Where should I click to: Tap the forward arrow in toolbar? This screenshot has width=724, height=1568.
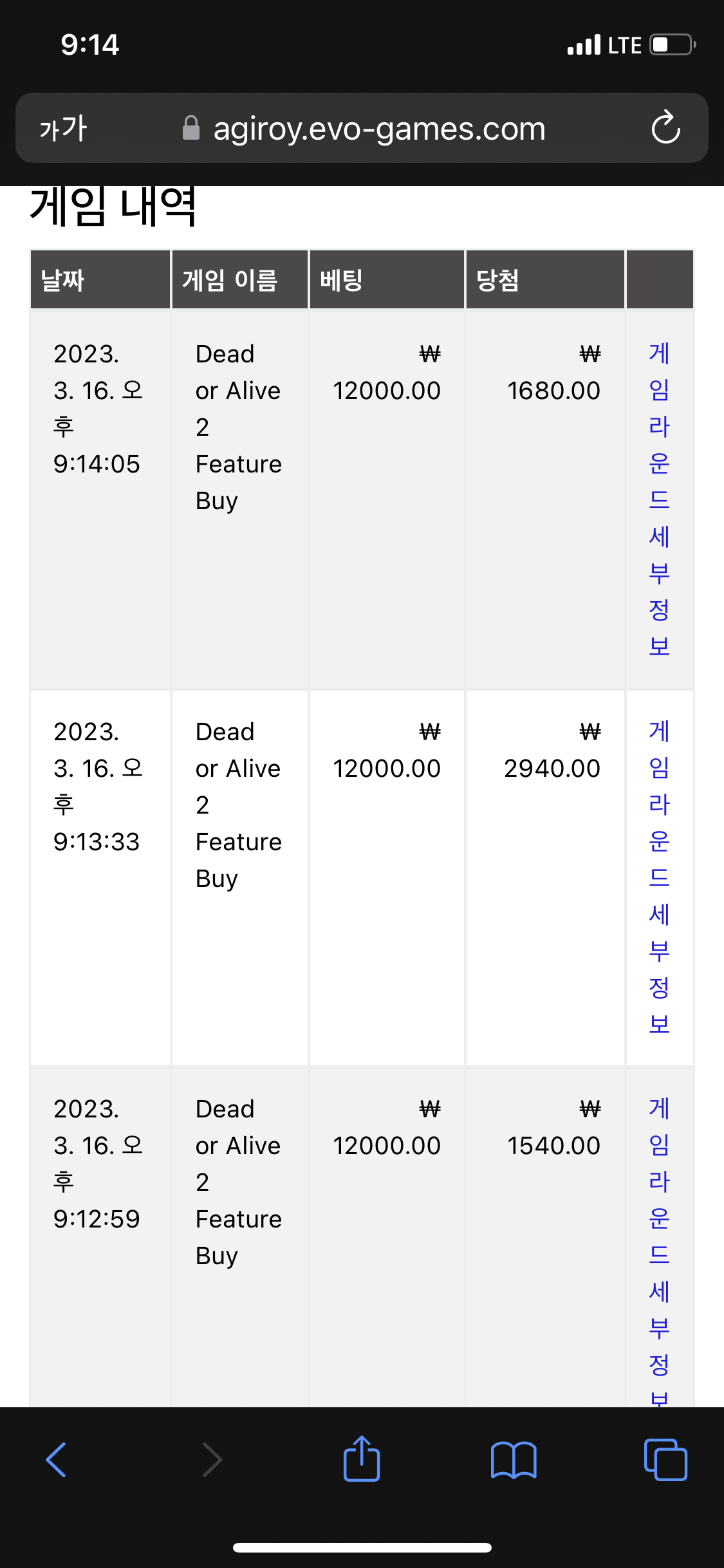click(x=212, y=1460)
